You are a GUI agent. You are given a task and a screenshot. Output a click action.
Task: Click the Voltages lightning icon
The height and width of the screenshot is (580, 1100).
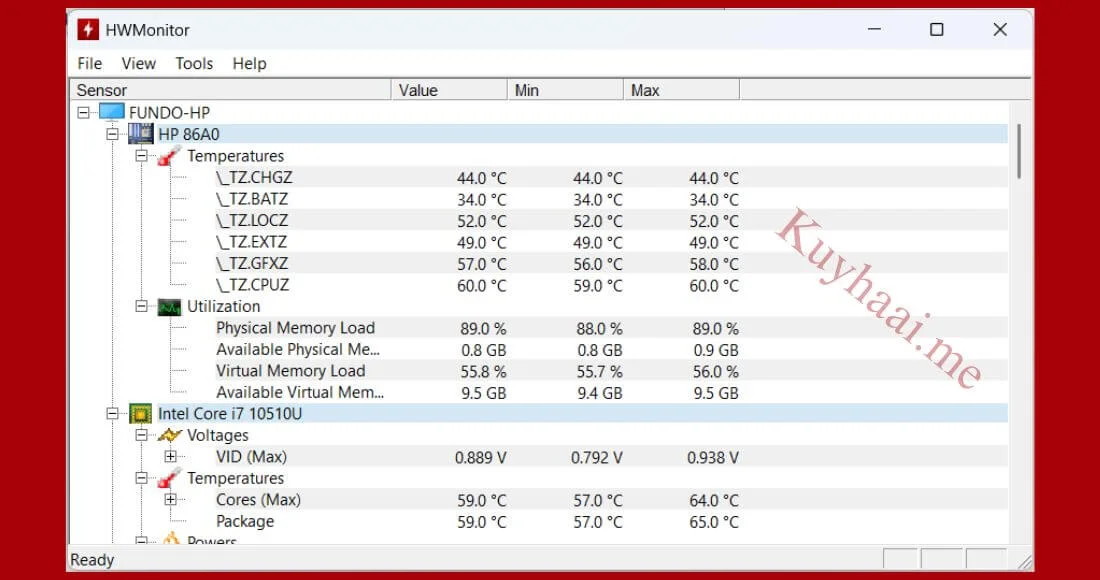pos(170,436)
